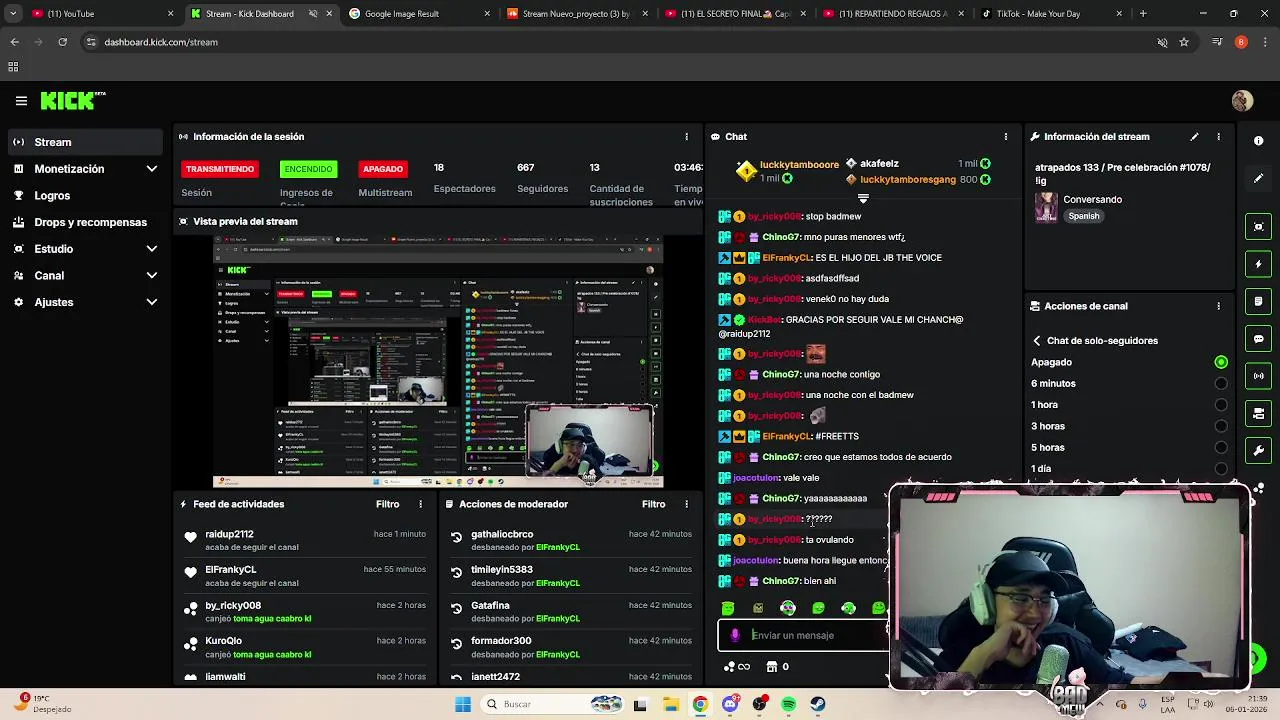Open the Información de la sesión options menu

click(x=686, y=137)
